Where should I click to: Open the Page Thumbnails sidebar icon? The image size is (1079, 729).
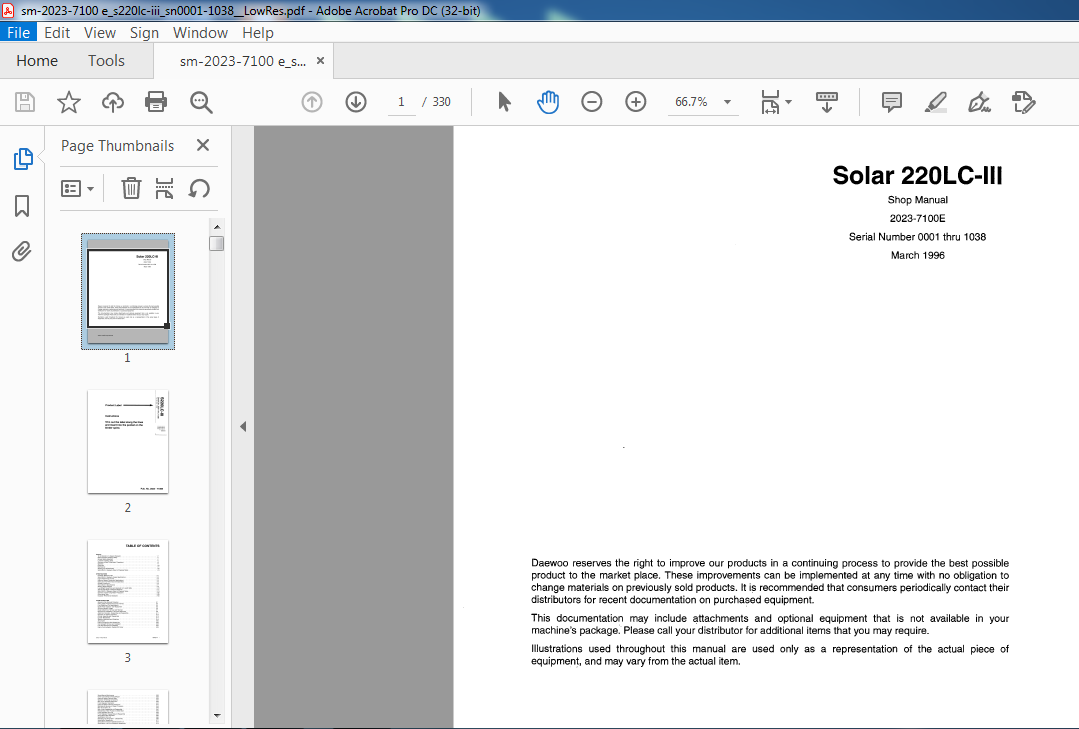(23, 159)
